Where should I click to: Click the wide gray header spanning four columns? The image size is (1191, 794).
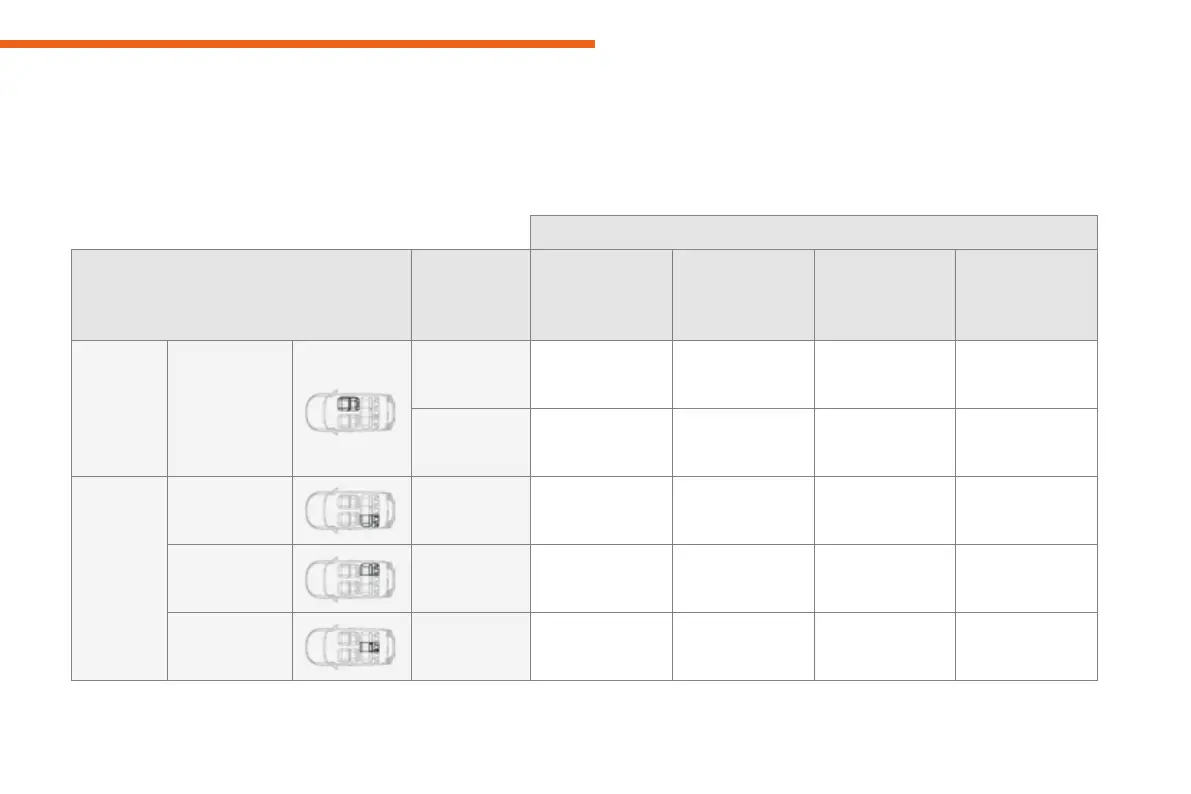[x=813, y=232]
